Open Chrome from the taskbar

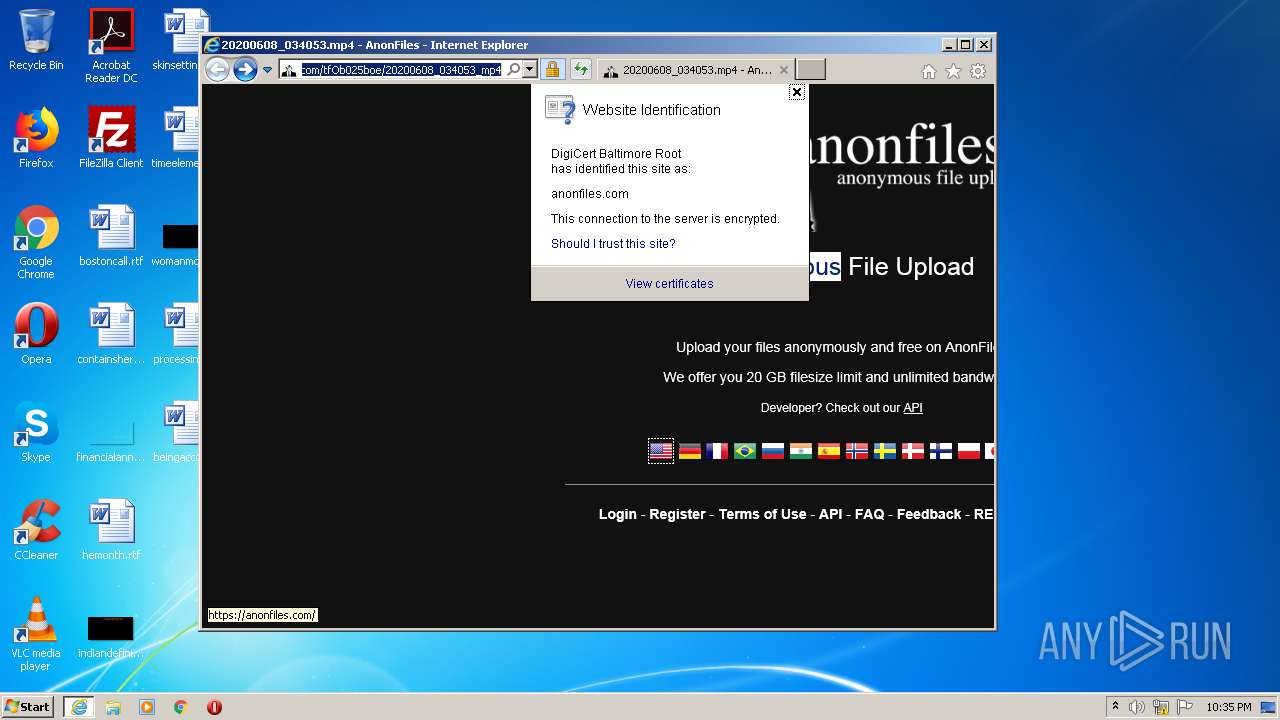pyautogui.click(x=181, y=707)
